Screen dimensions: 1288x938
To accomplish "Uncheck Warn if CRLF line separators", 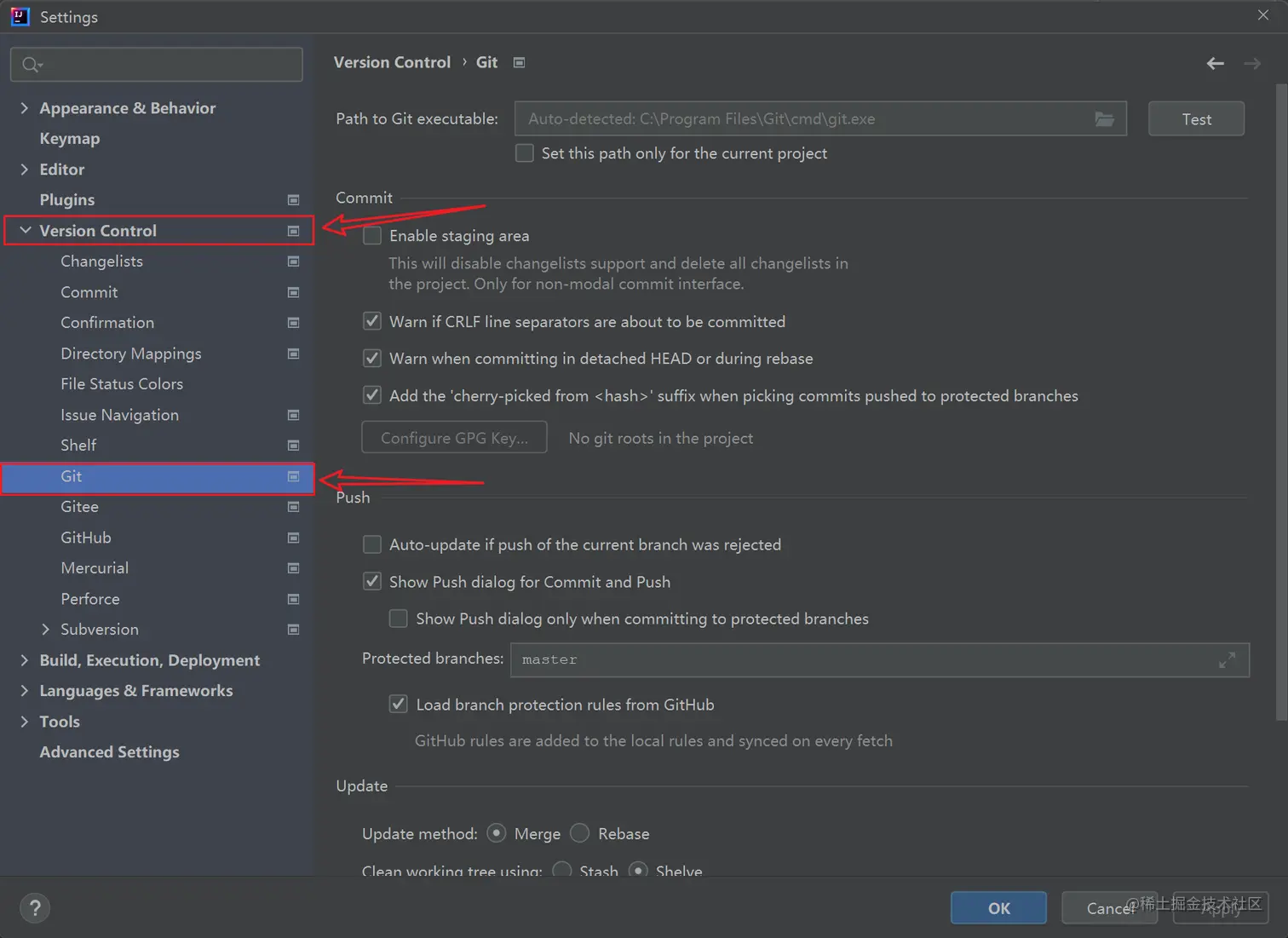I will point(372,321).
